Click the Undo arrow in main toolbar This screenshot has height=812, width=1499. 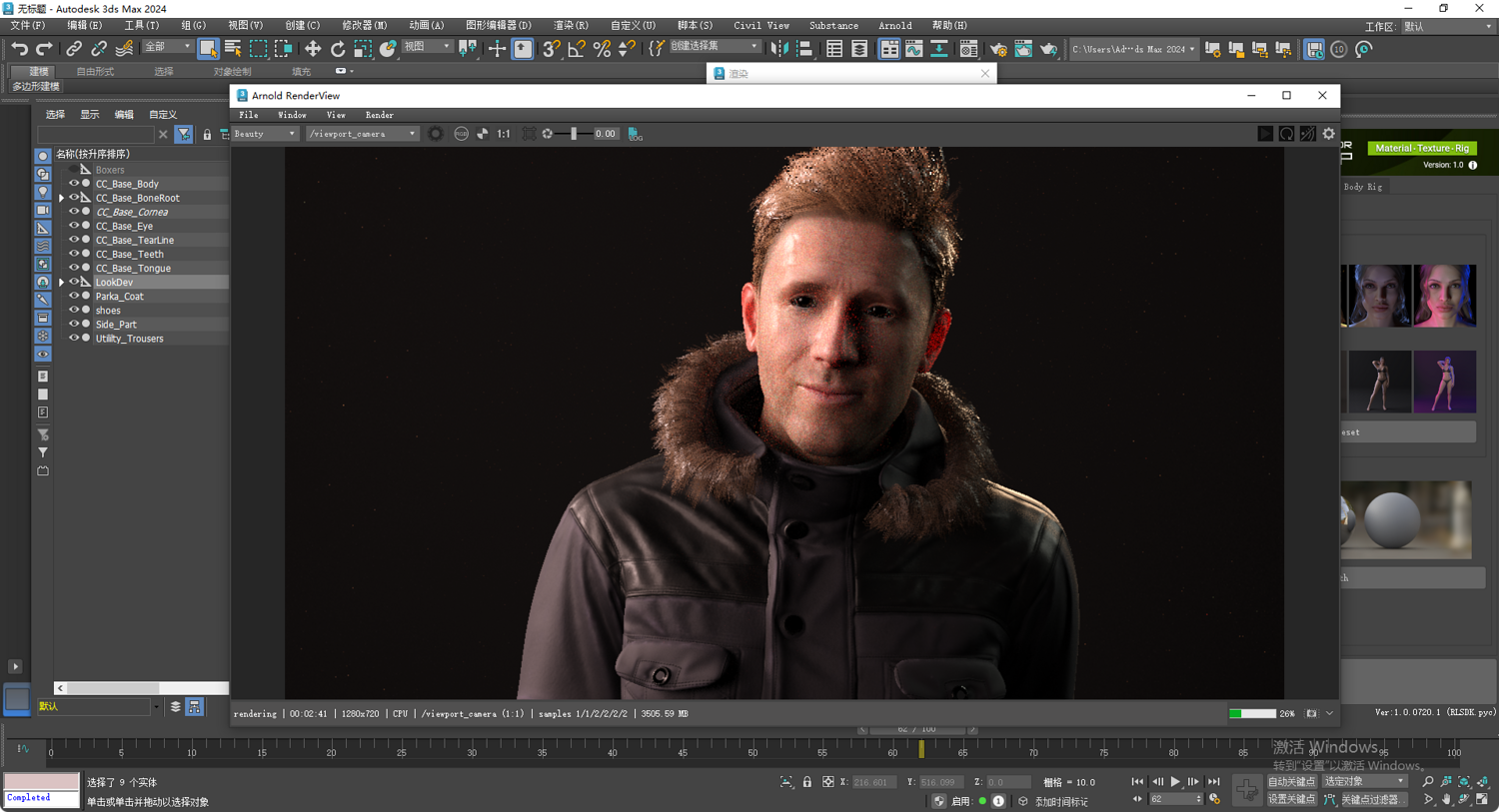click(19, 48)
